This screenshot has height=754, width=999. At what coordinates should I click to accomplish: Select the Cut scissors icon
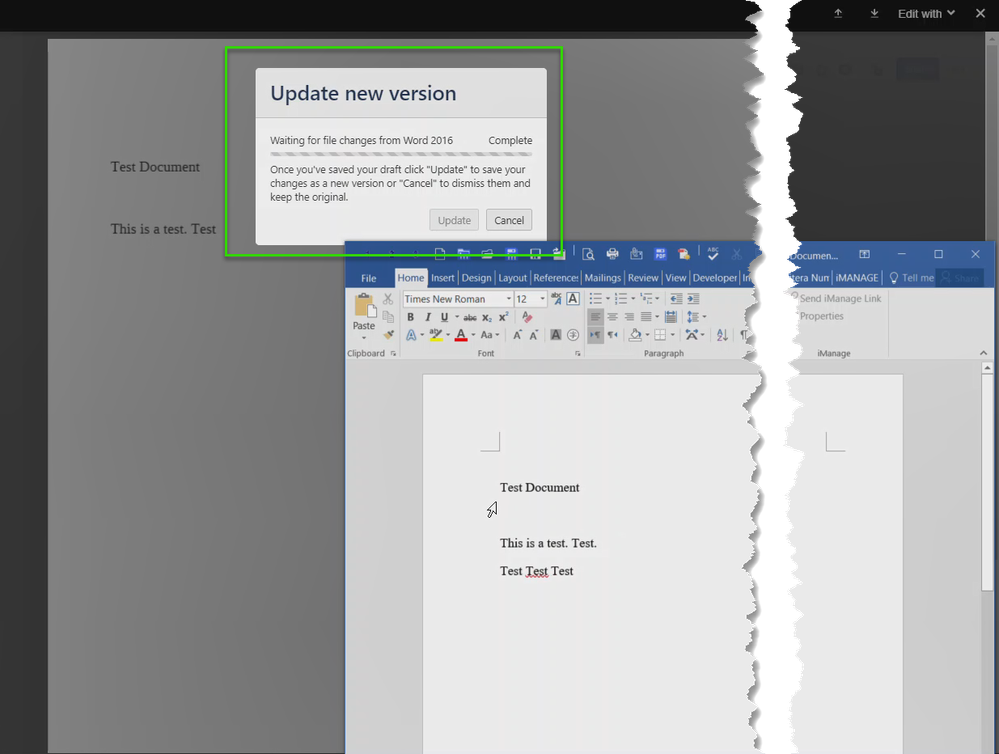pos(389,297)
